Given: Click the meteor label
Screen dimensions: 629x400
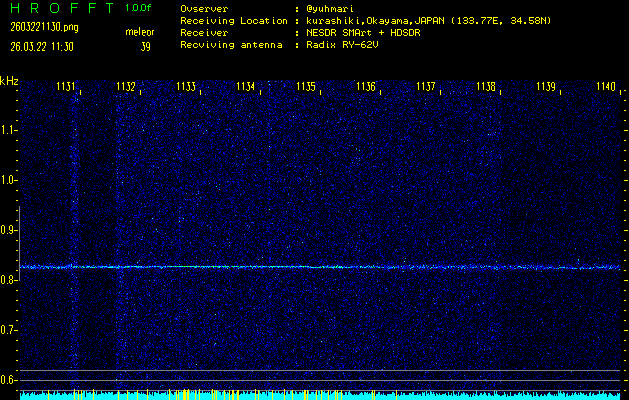Looking at the screenshot, I should 139,32.
